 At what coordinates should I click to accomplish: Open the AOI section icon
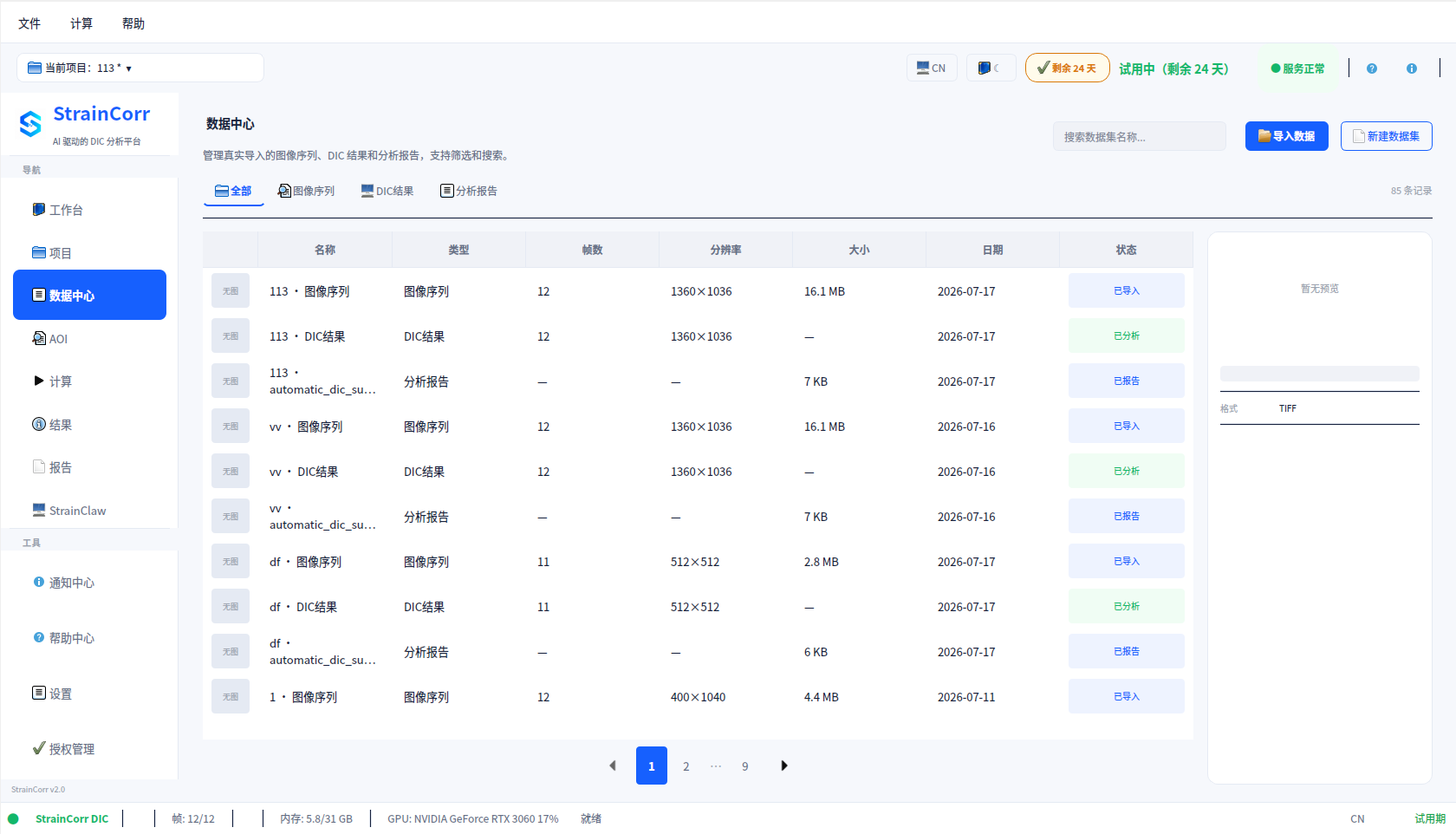38,338
